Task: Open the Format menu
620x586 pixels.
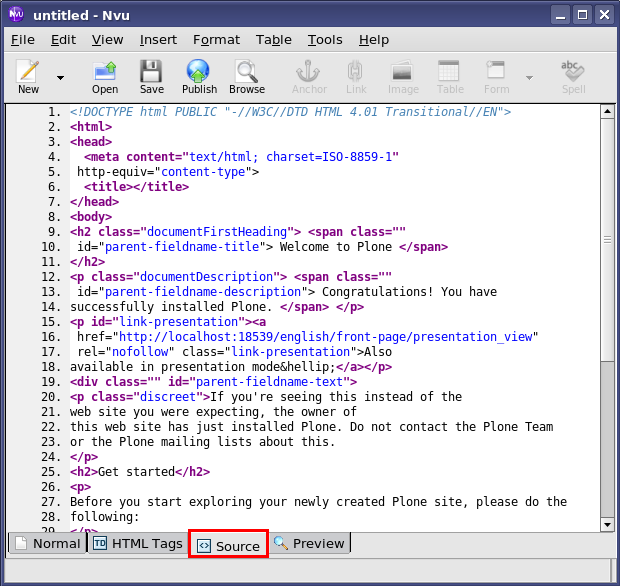Action: click(216, 40)
